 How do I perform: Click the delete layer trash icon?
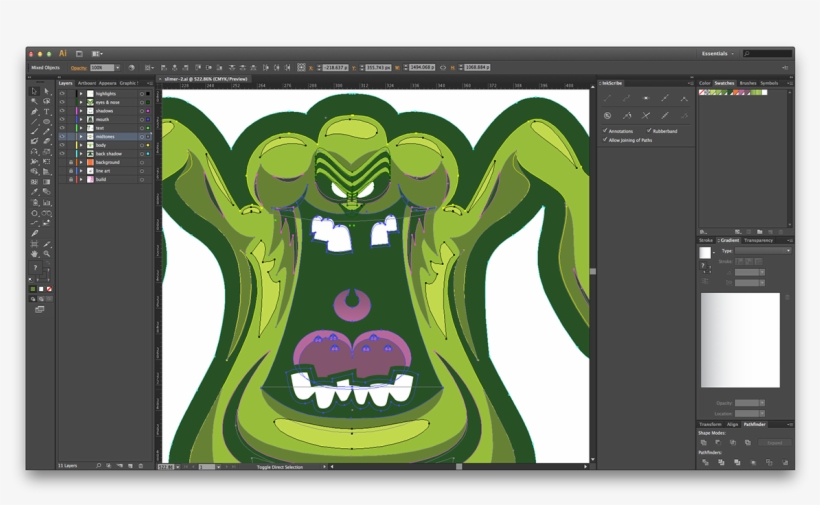pos(141,465)
